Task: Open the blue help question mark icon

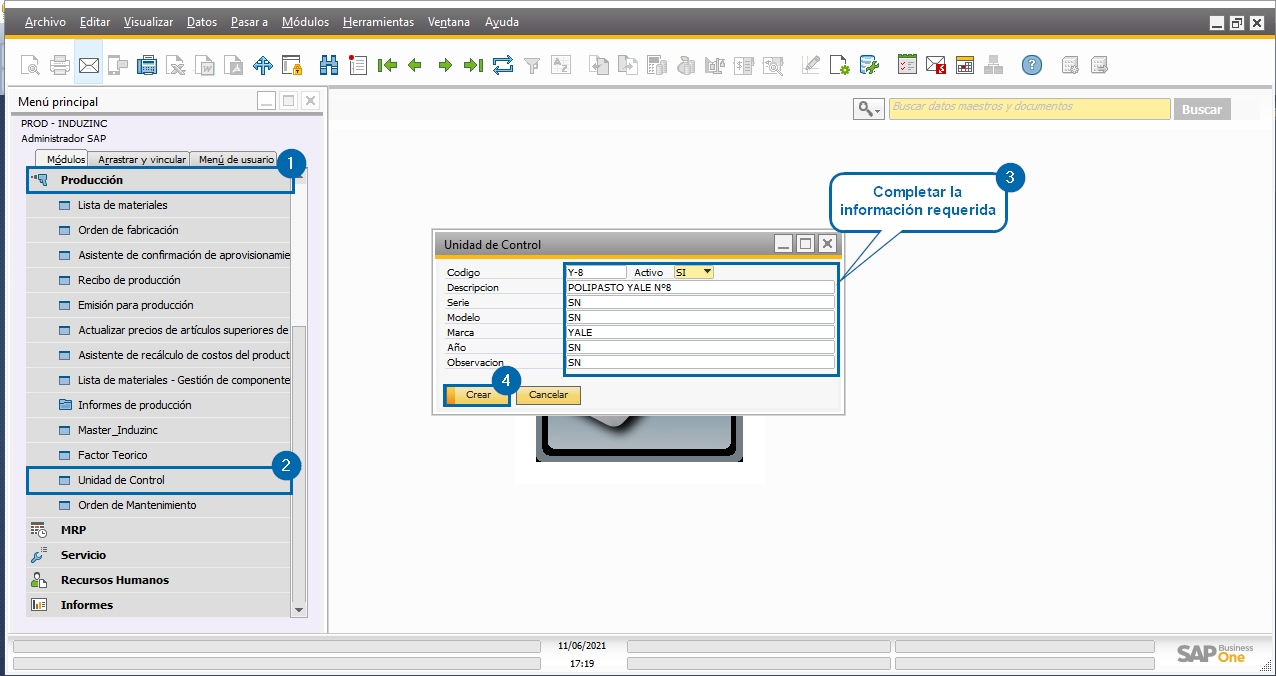Action: pyautogui.click(x=1031, y=66)
